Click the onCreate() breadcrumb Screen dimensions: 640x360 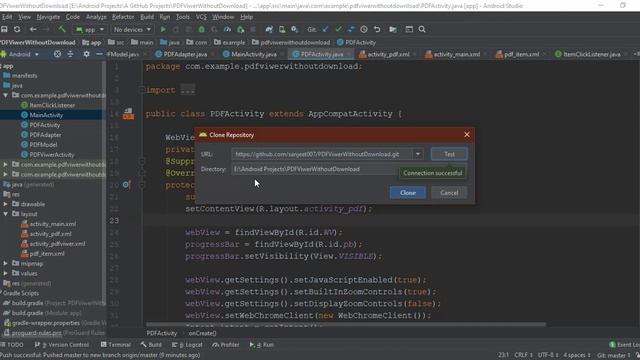click(202, 333)
